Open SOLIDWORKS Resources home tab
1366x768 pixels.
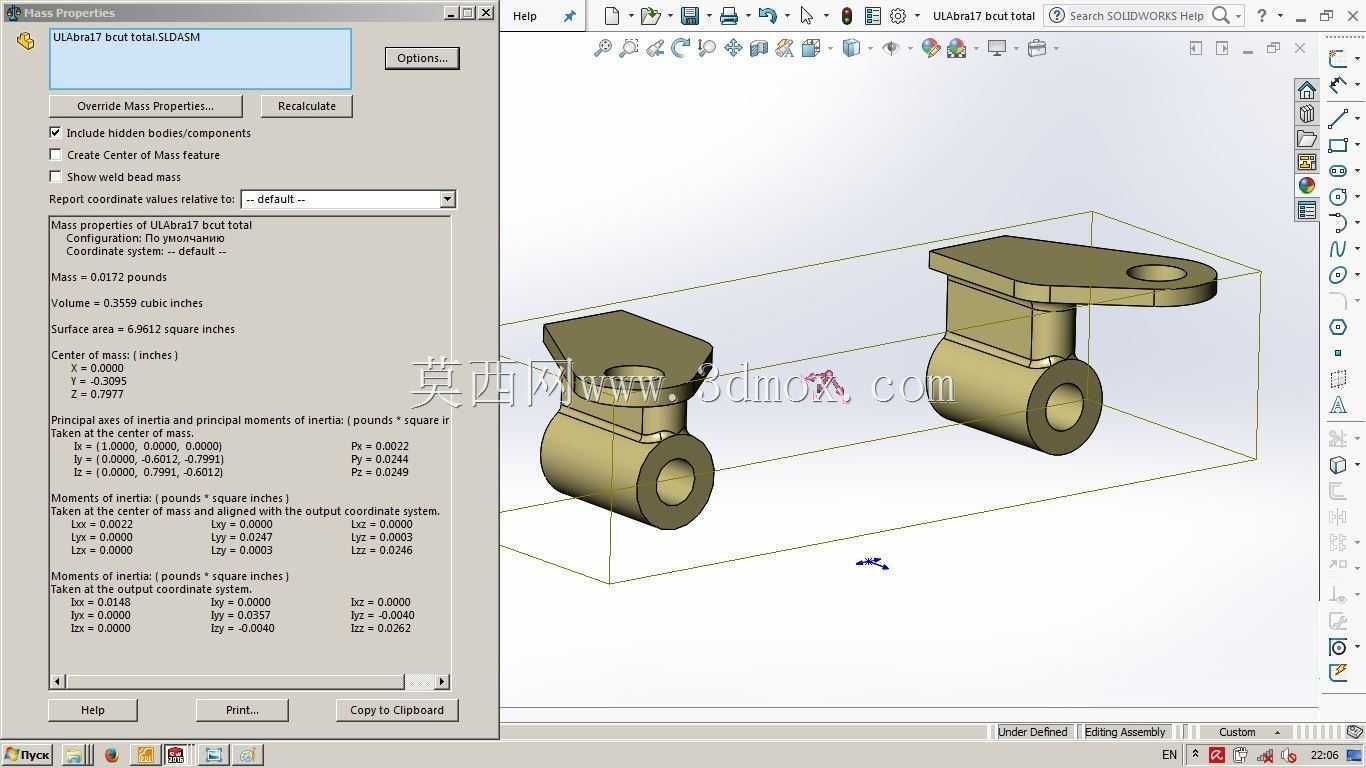pyautogui.click(x=1307, y=90)
